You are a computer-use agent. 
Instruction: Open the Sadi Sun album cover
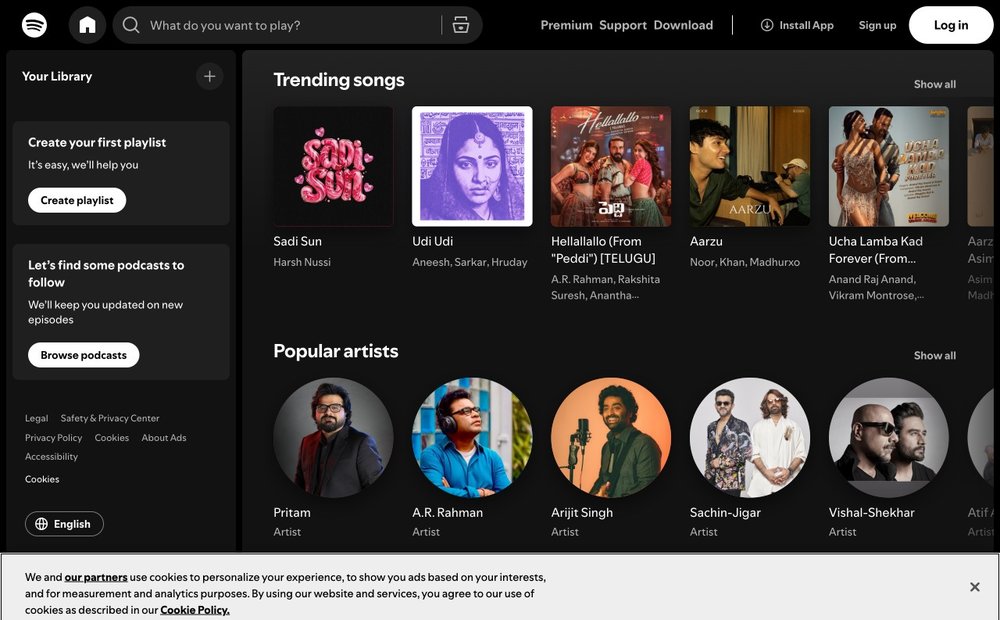334,166
